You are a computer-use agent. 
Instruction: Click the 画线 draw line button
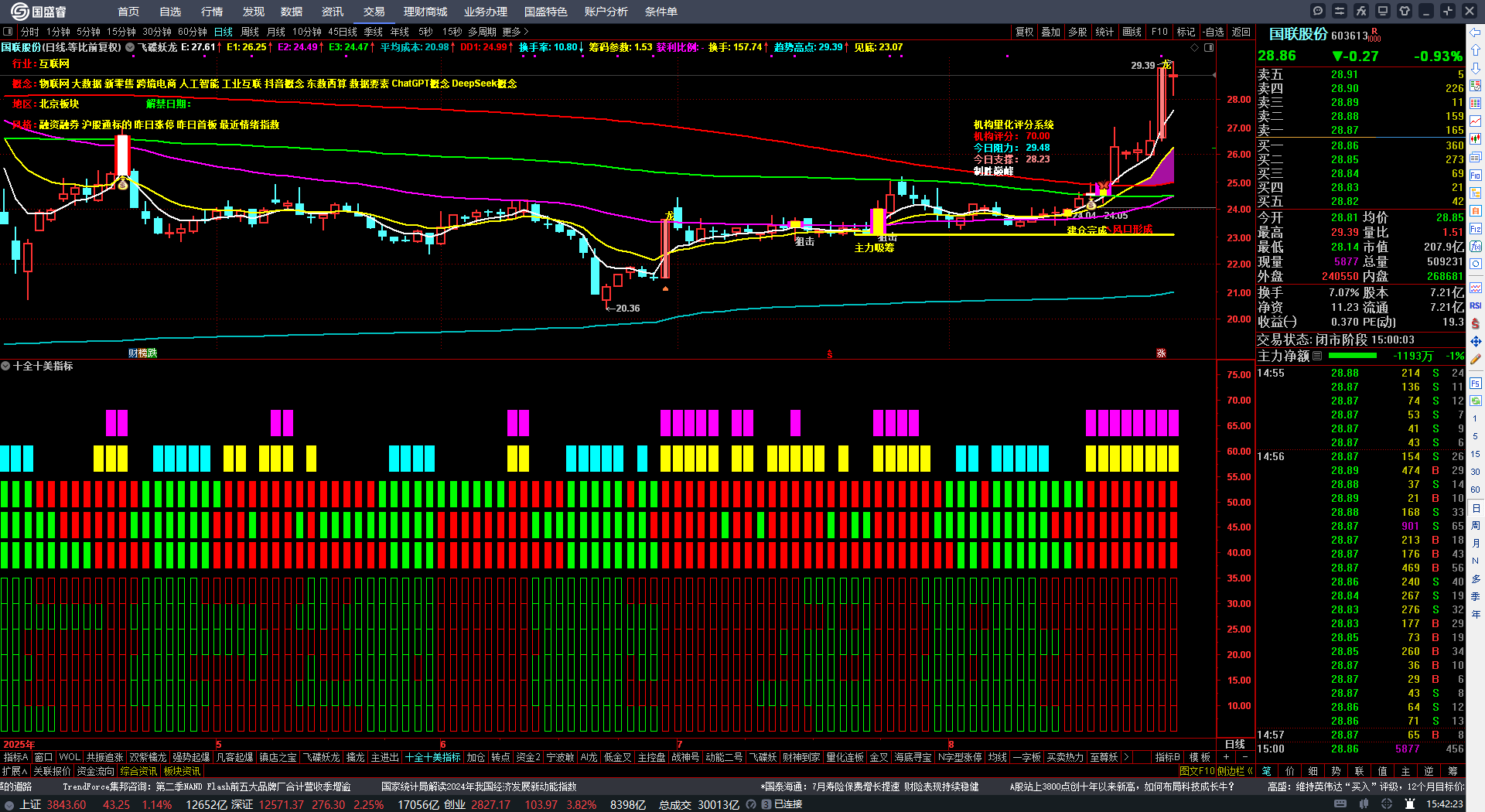click(1132, 32)
